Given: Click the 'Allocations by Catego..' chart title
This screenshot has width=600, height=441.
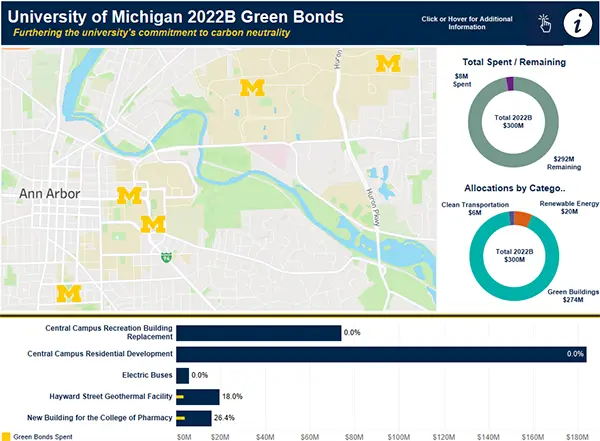Looking at the screenshot, I should coord(515,188).
